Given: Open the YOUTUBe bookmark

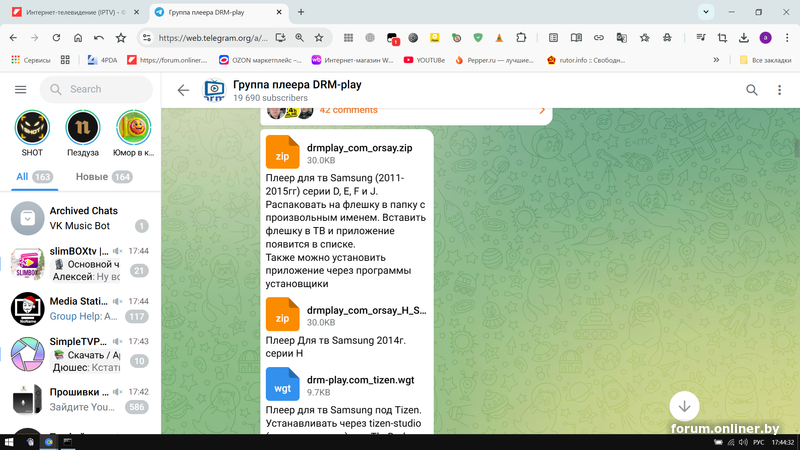Looking at the screenshot, I should pos(424,60).
